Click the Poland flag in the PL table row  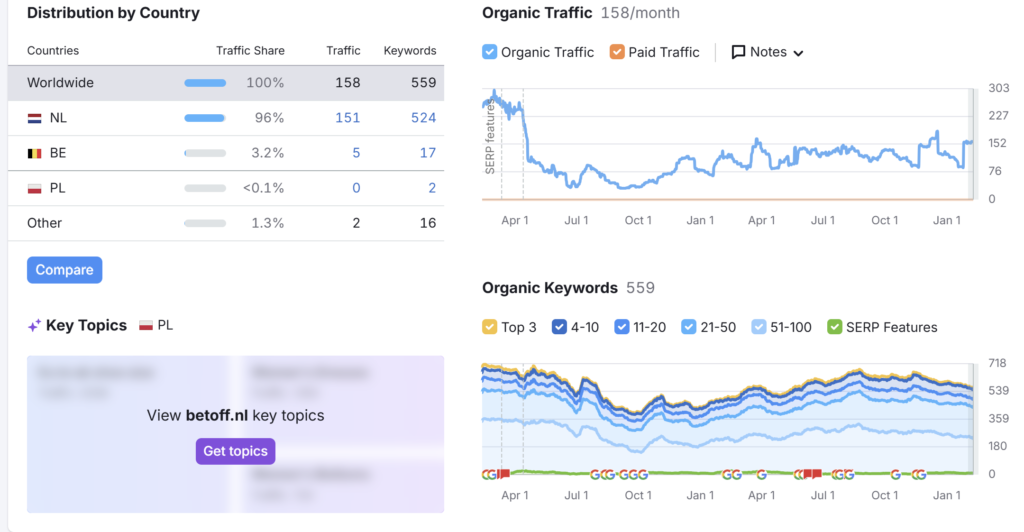point(34,188)
